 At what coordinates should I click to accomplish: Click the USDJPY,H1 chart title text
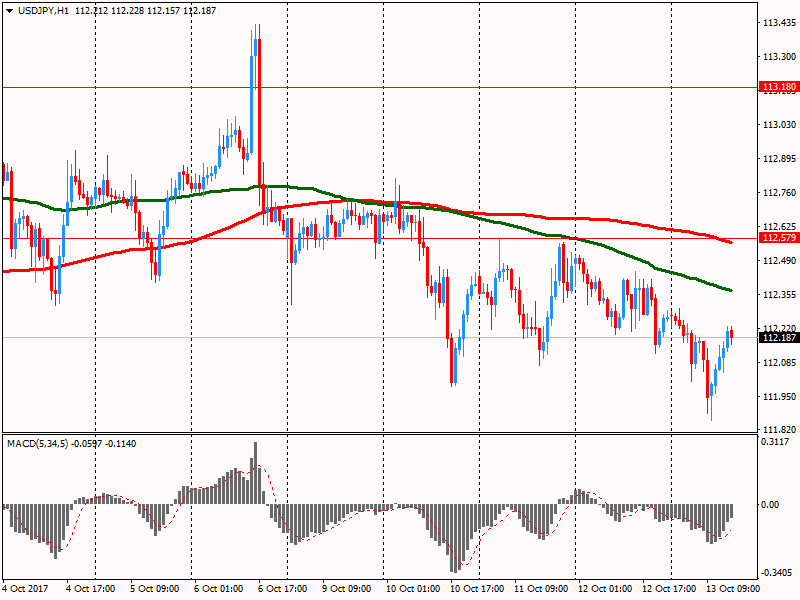[43, 11]
